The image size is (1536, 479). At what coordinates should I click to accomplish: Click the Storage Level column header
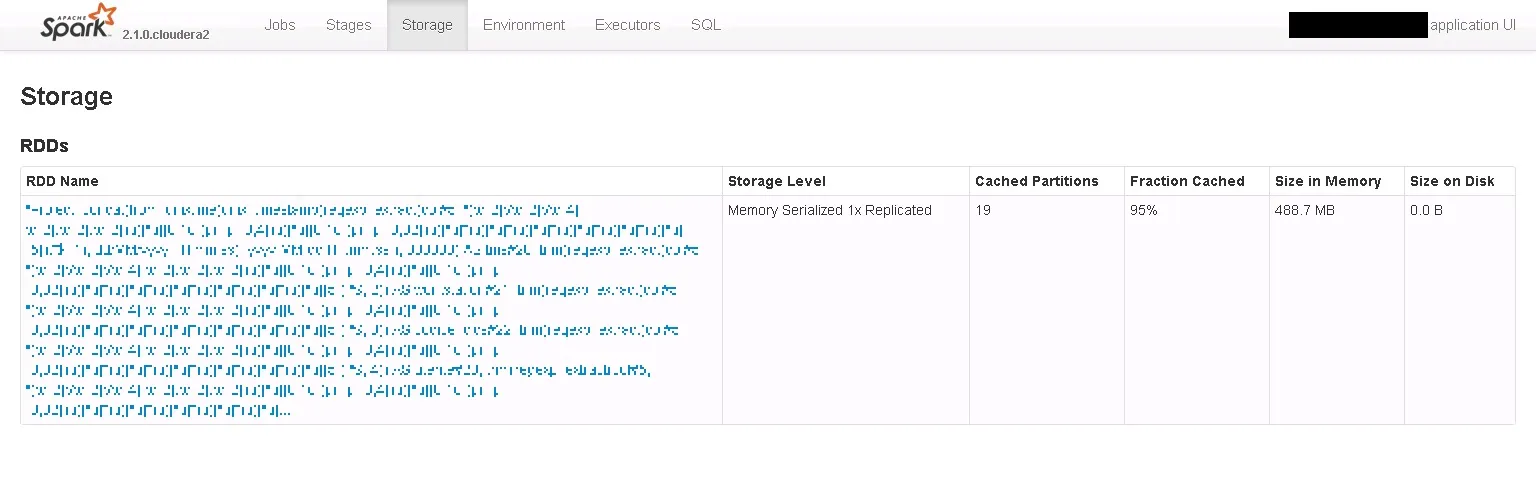[x=777, y=181]
